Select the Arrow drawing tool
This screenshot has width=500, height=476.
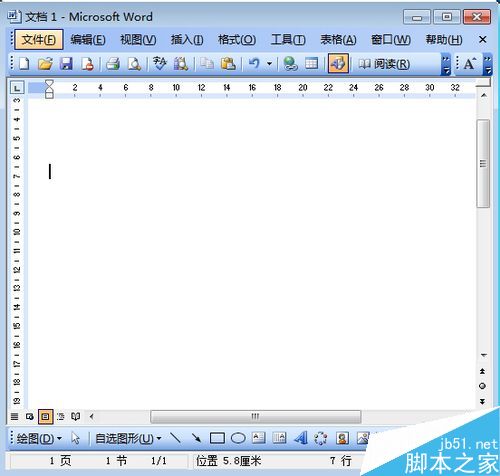pos(196,438)
